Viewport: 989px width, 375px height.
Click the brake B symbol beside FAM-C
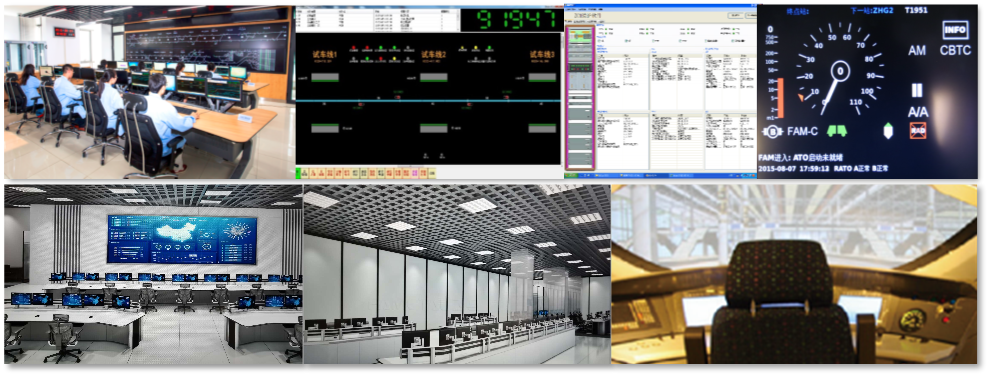pos(772,131)
